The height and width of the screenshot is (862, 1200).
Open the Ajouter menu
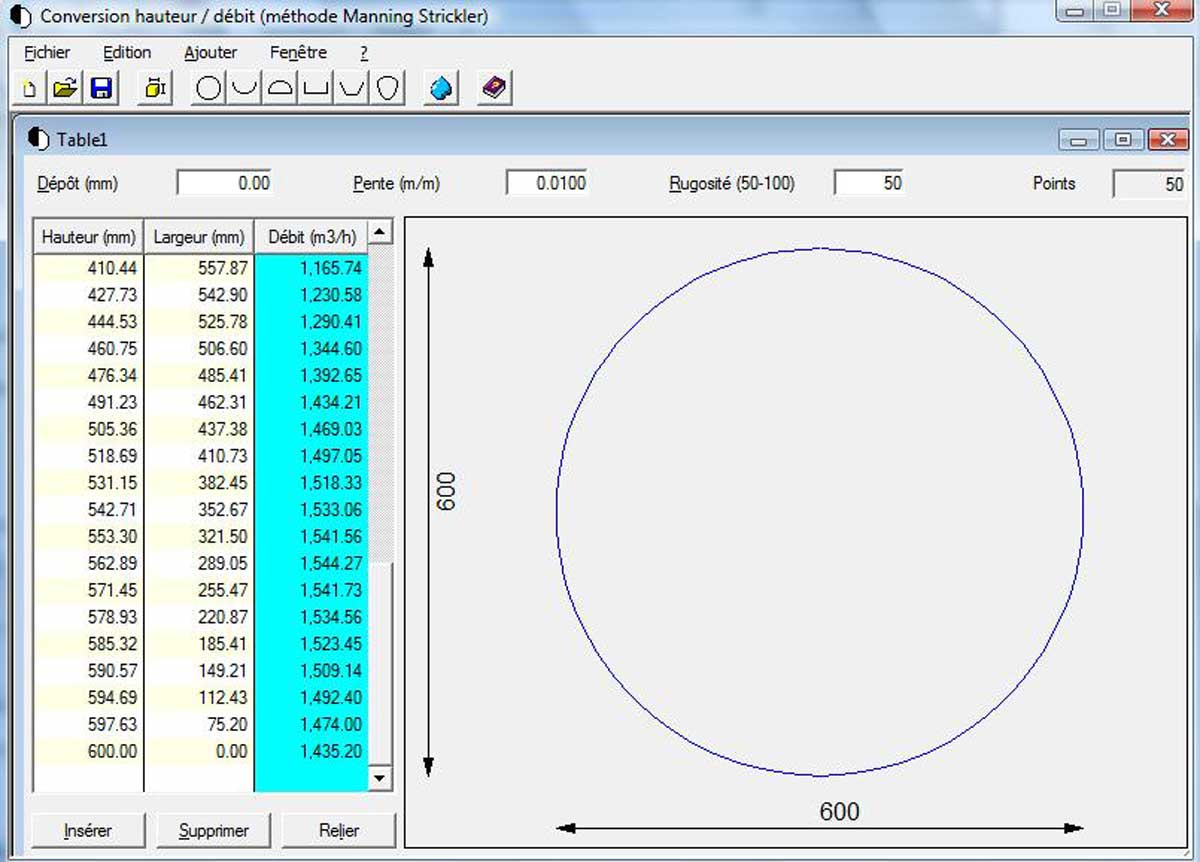[209, 52]
